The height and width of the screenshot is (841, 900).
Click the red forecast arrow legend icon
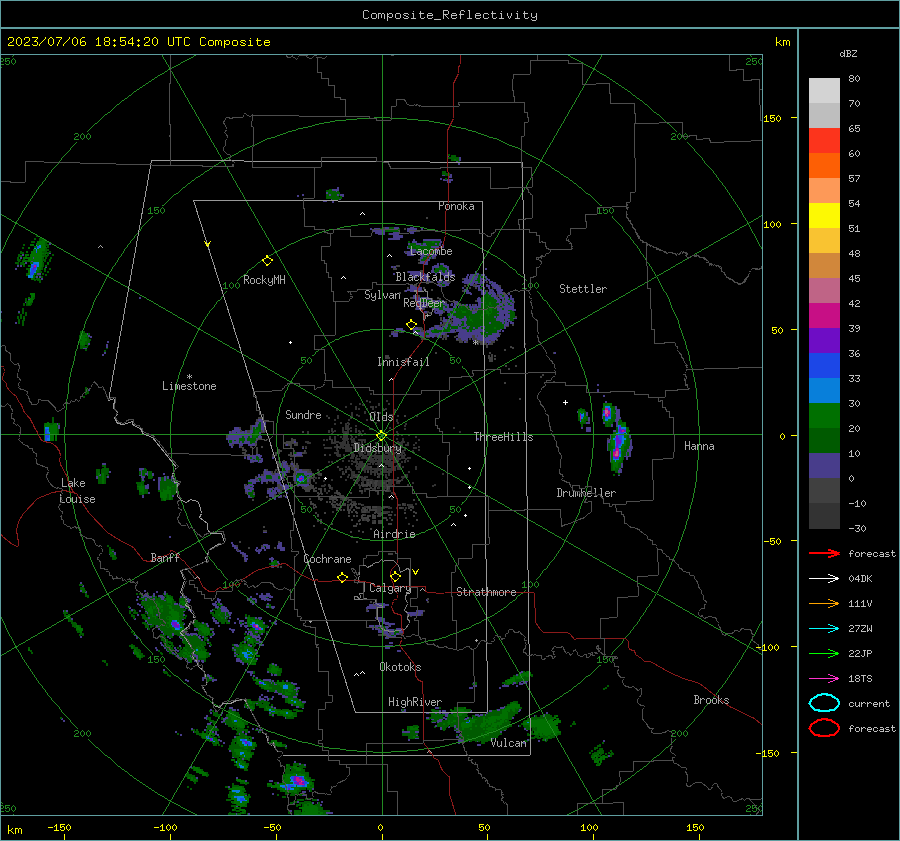824,553
